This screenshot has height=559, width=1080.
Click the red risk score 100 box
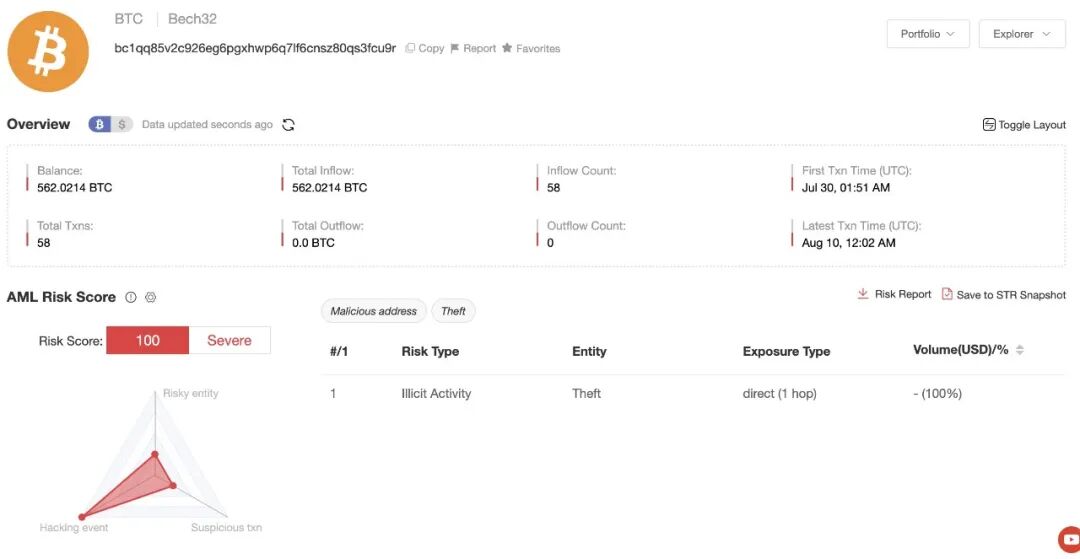pyautogui.click(x=147, y=340)
